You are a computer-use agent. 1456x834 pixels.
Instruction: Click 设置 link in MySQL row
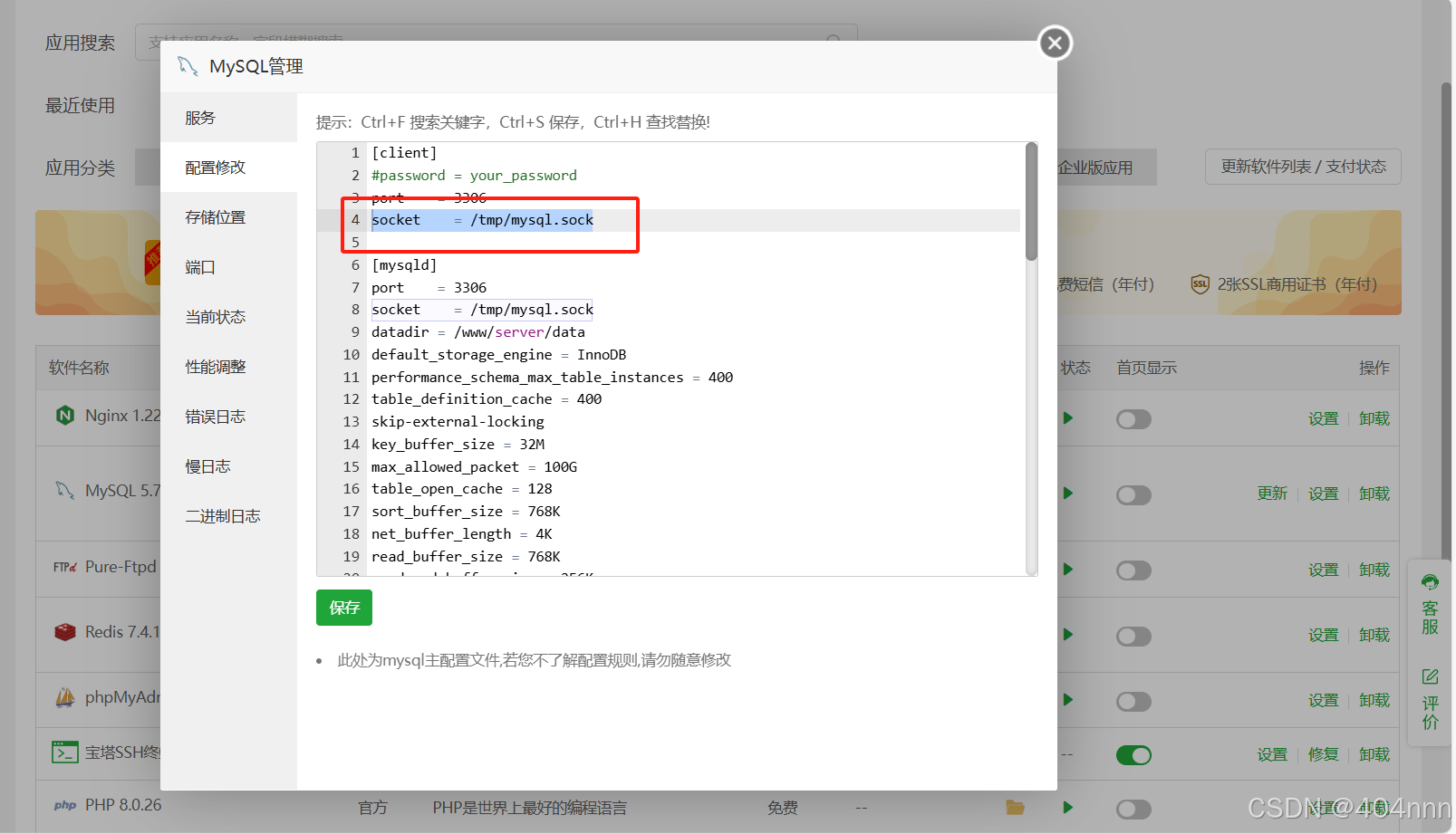click(x=1323, y=494)
